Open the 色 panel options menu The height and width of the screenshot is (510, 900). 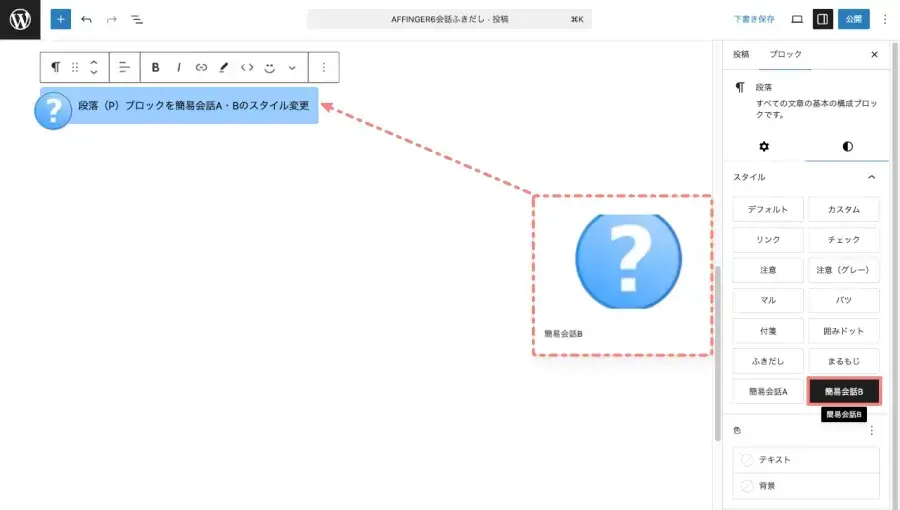tap(871, 430)
